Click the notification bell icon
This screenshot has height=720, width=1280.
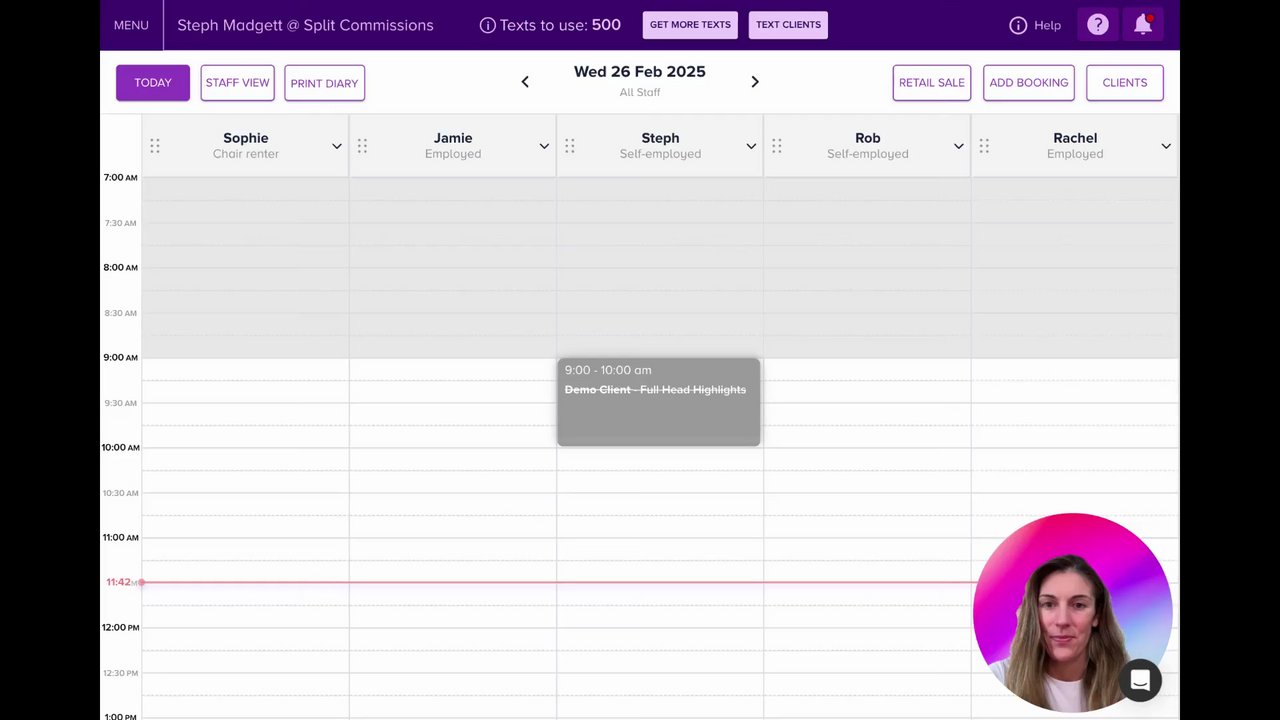tap(1143, 25)
